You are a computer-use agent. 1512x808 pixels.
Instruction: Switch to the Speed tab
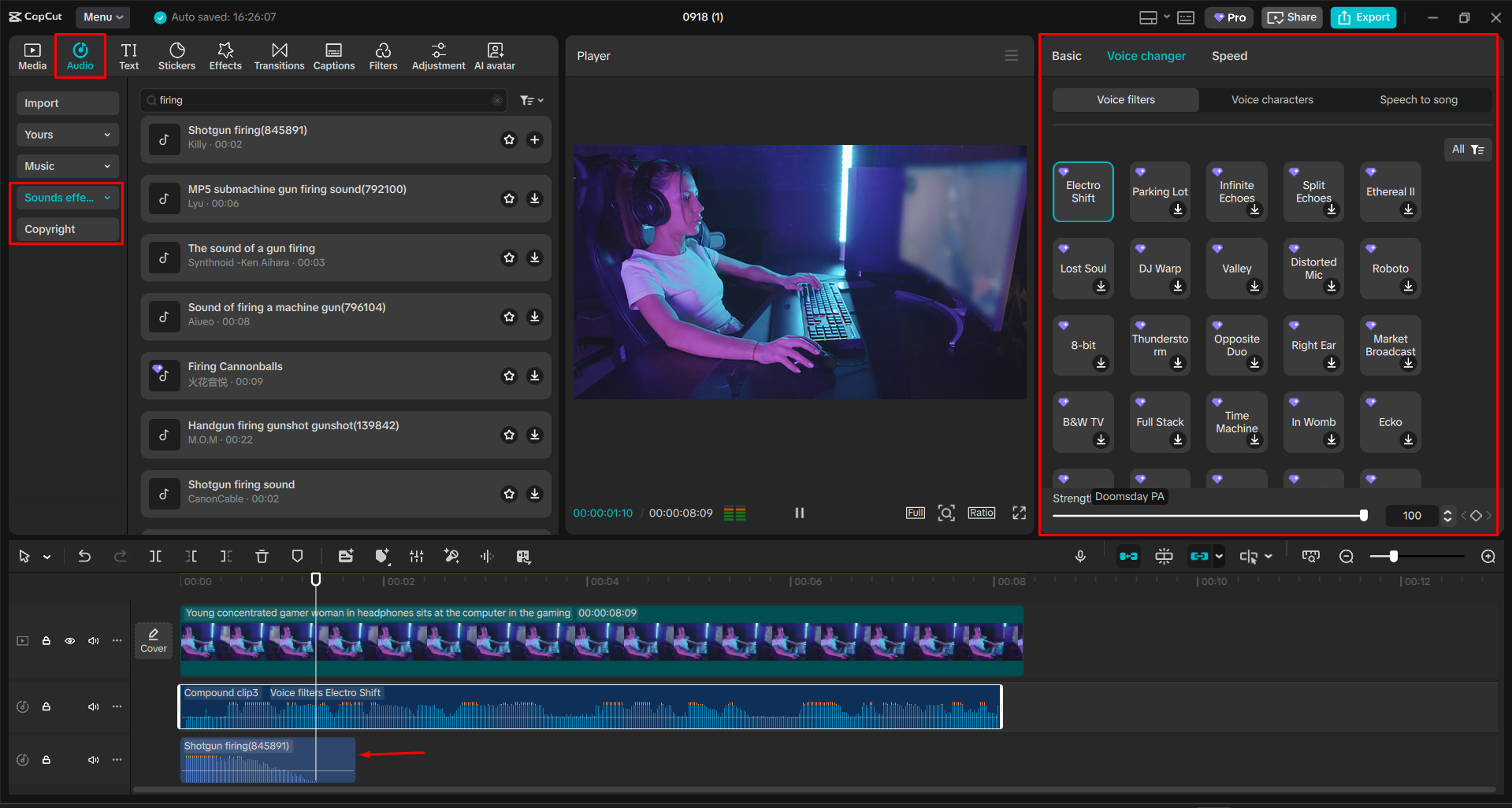(x=1228, y=55)
